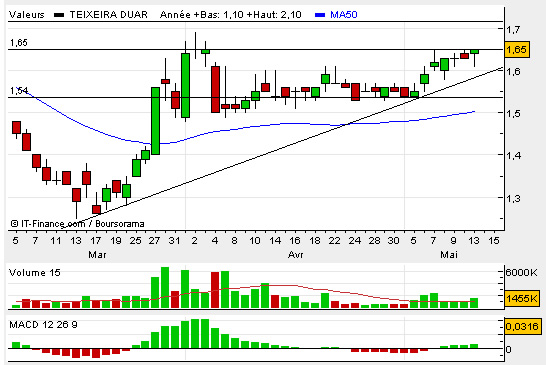
Task: Click the TEIXEIRA DUAR stock name
Action: coord(108,15)
